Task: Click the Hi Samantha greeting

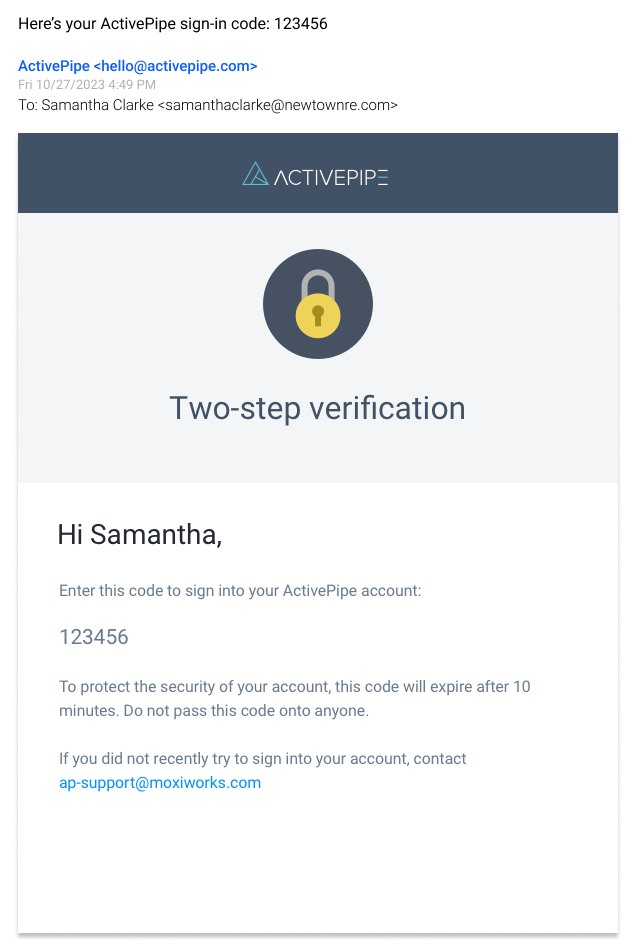Action: (x=140, y=534)
